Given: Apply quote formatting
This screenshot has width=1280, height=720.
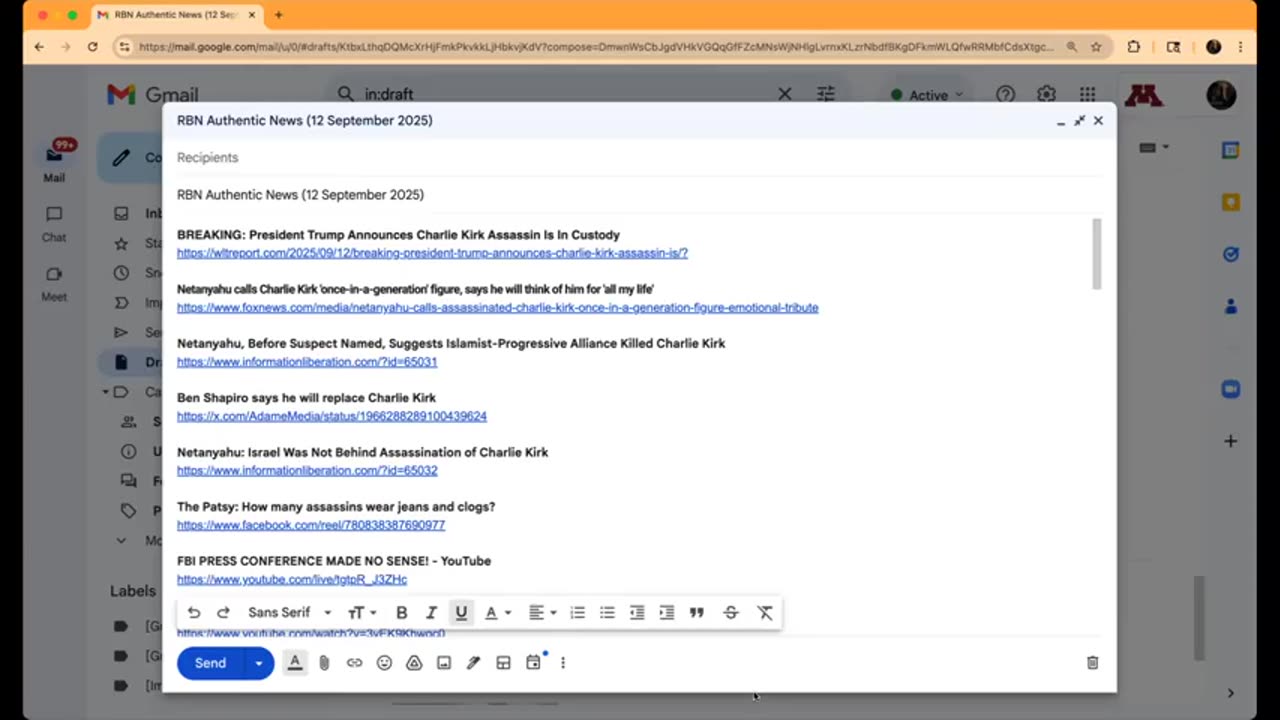Looking at the screenshot, I should click(x=697, y=613).
